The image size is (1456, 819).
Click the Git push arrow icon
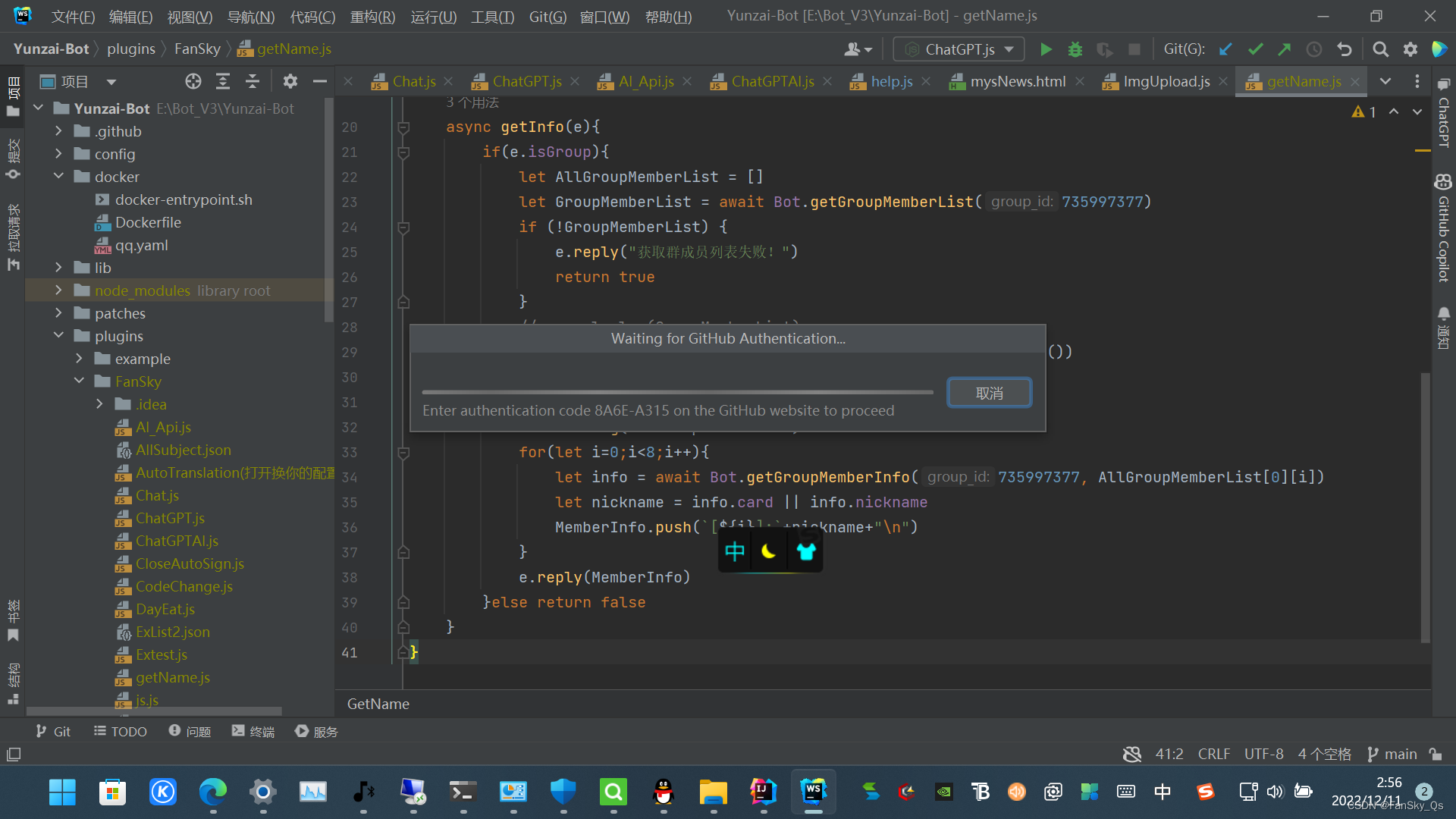[x=1284, y=50]
